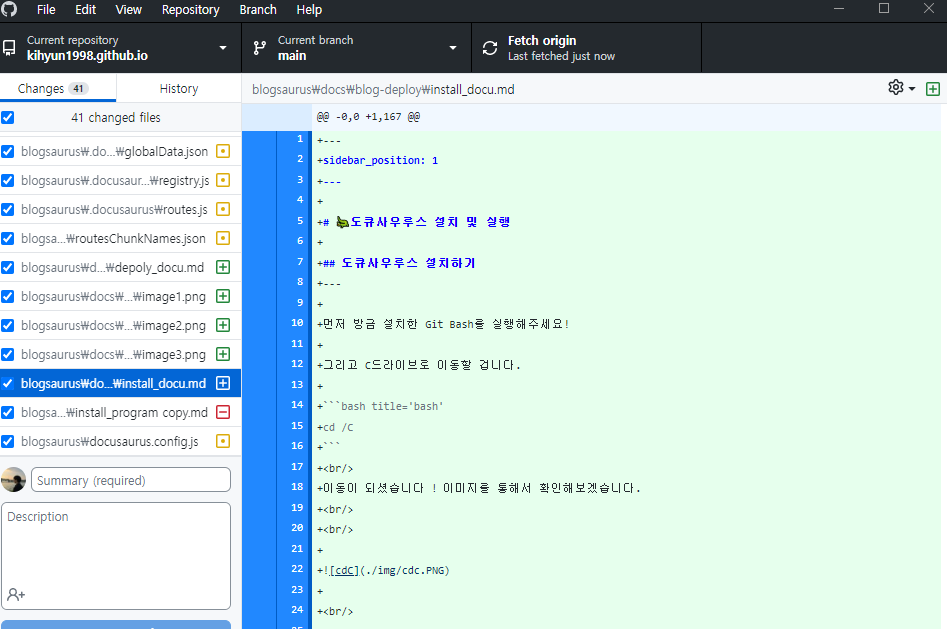
Task: Click deleted status icon for install_program copy.md
Action: point(223,412)
